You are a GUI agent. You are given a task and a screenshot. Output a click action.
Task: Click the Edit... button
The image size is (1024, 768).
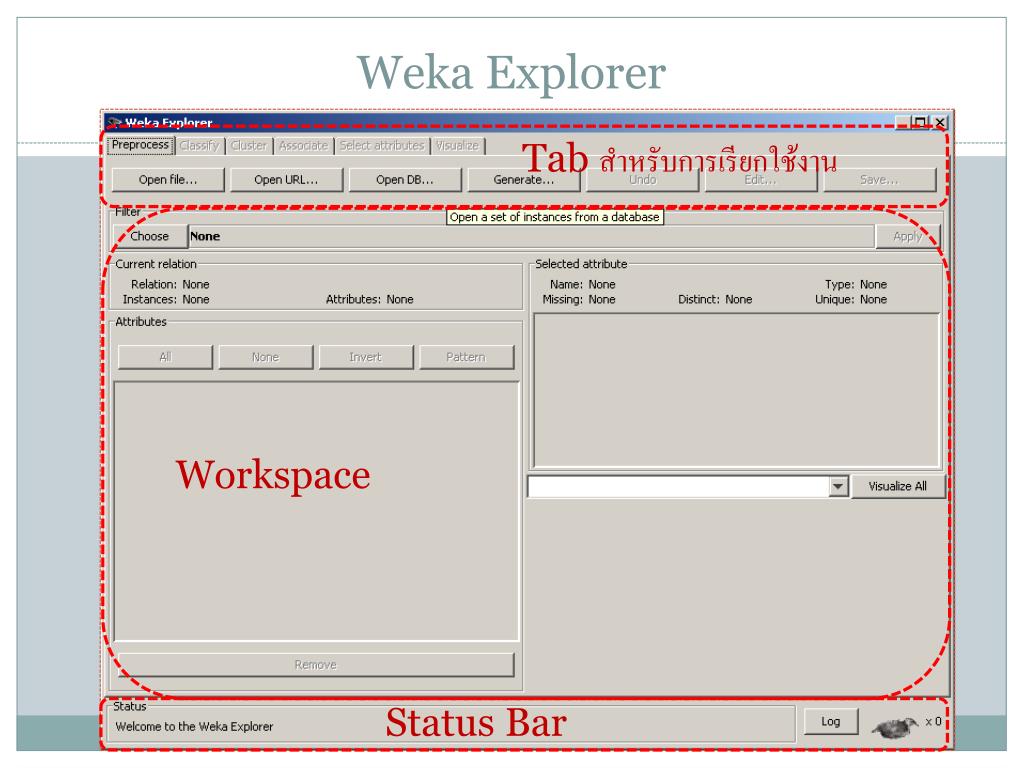coord(761,180)
